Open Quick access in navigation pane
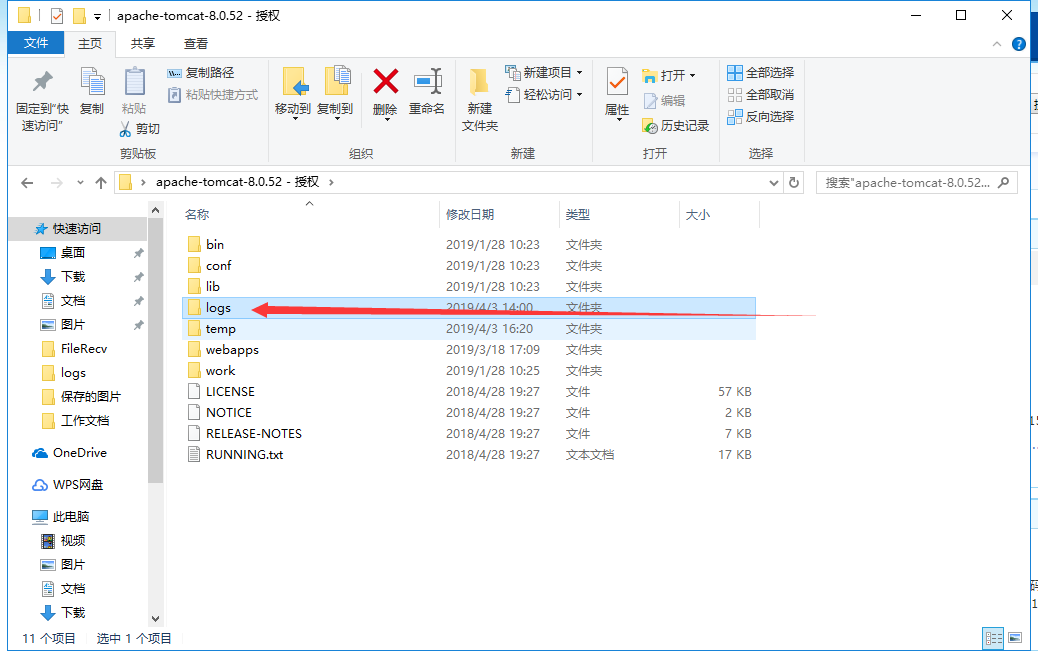Image resolution: width=1038 pixels, height=658 pixels. point(77,228)
